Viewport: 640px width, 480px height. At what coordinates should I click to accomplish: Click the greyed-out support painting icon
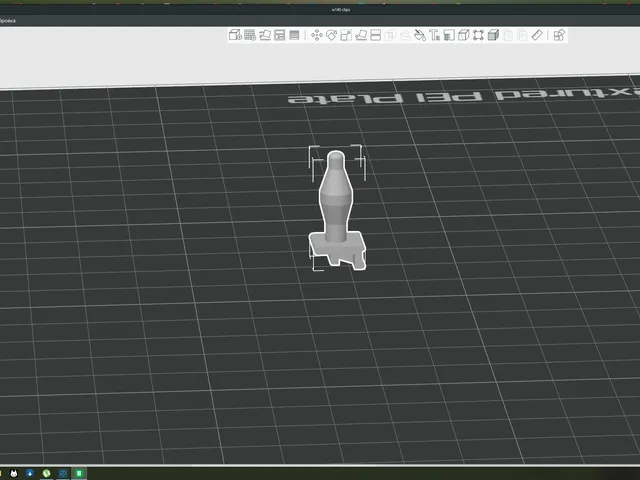(405, 36)
